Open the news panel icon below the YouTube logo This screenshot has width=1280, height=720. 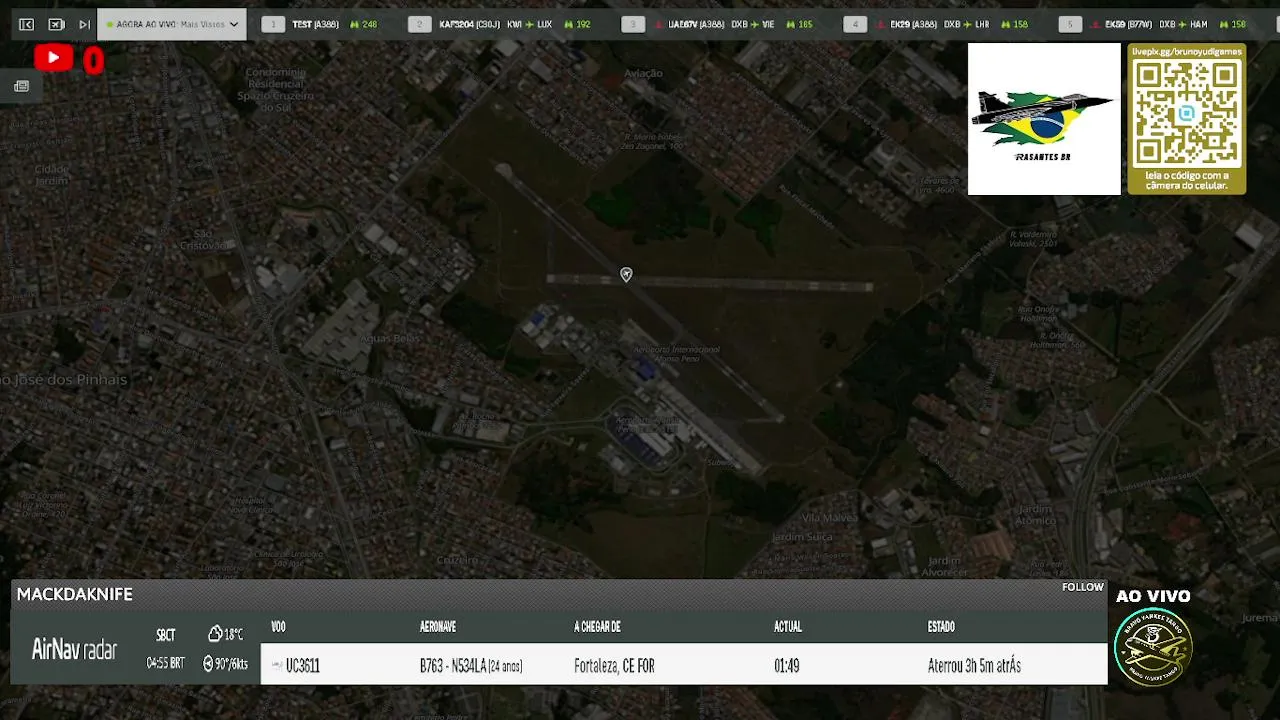pos(21,86)
